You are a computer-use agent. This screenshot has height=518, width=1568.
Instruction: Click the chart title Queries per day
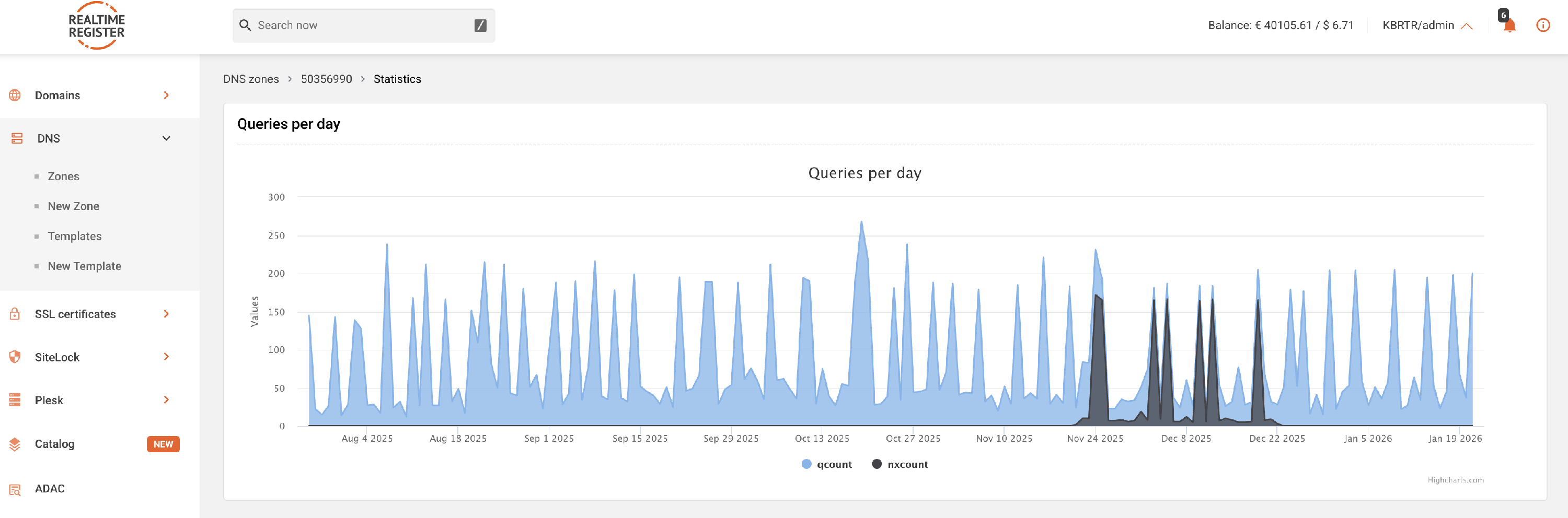864,173
